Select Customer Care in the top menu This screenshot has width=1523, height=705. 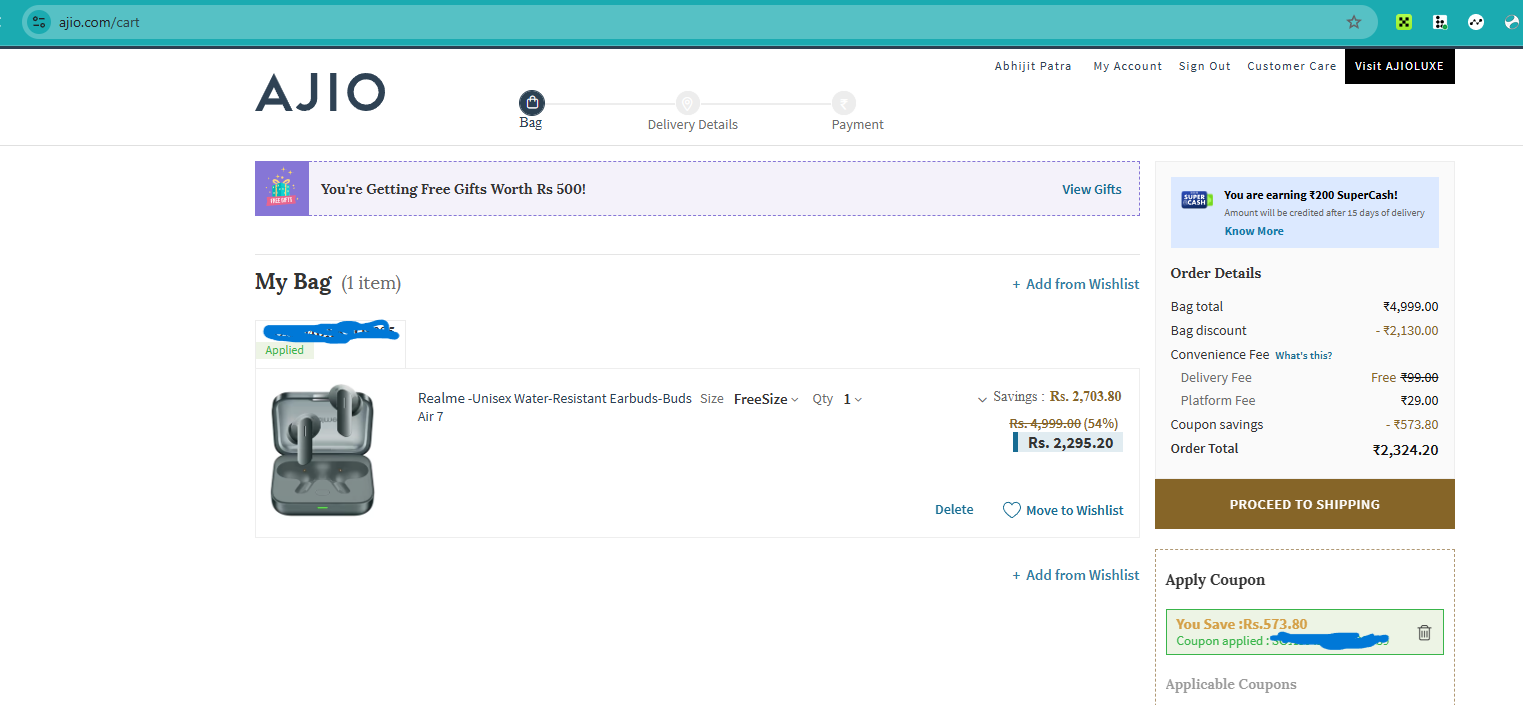coord(1291,66)
